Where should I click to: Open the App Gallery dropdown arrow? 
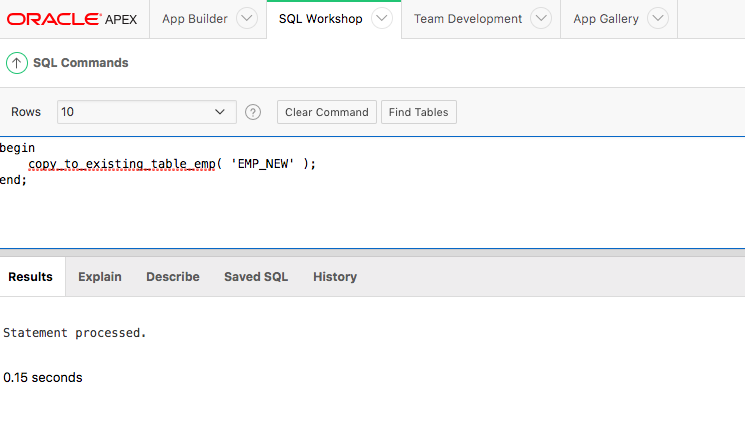point(658,19)
